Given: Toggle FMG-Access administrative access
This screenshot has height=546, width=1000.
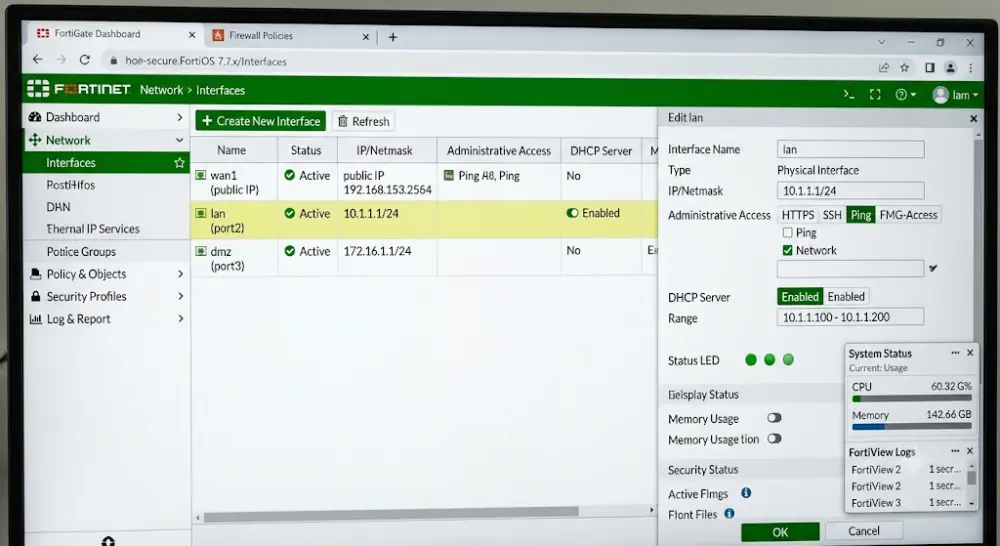Looking at the screenshot, I should pyautogui.click(x=908, y=215).
